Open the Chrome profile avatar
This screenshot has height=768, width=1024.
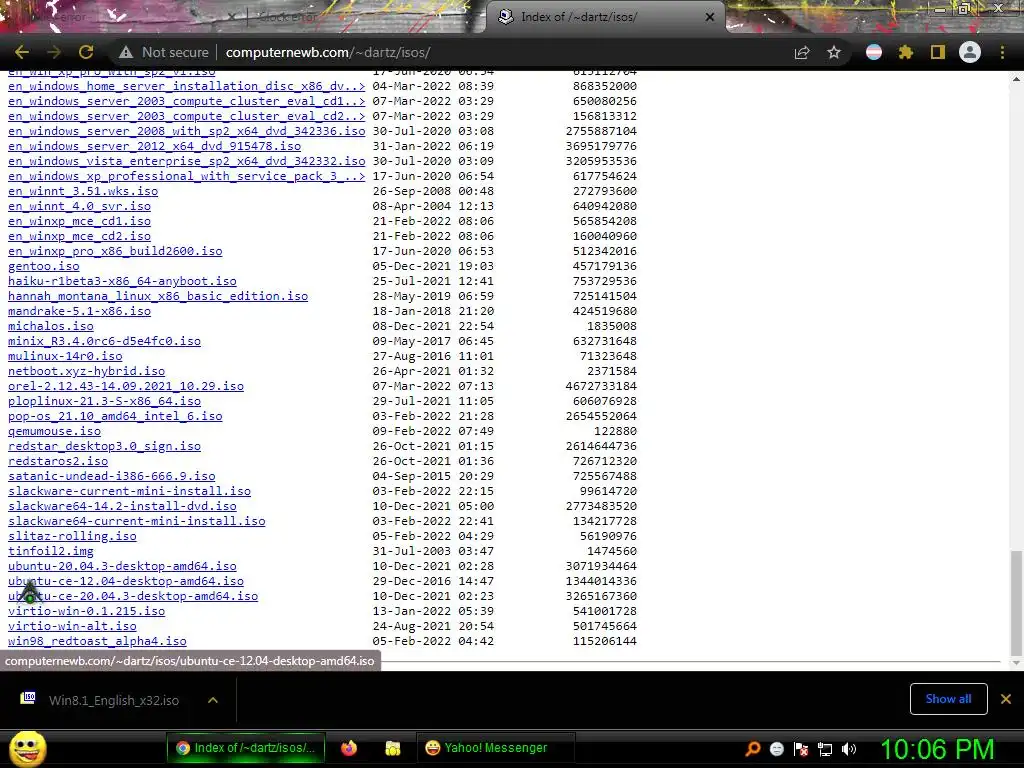click(970, 52)
